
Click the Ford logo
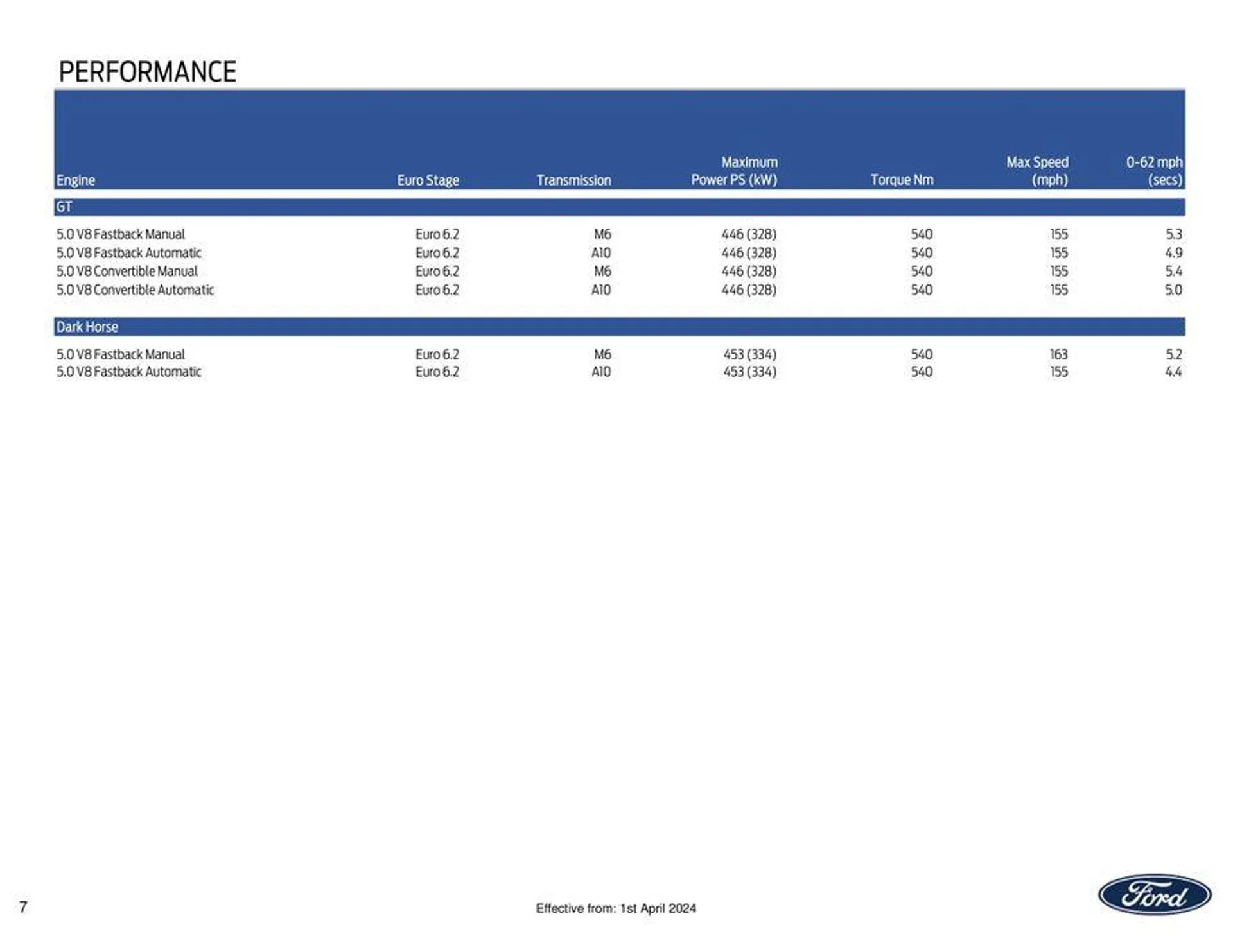point(1155,894)
